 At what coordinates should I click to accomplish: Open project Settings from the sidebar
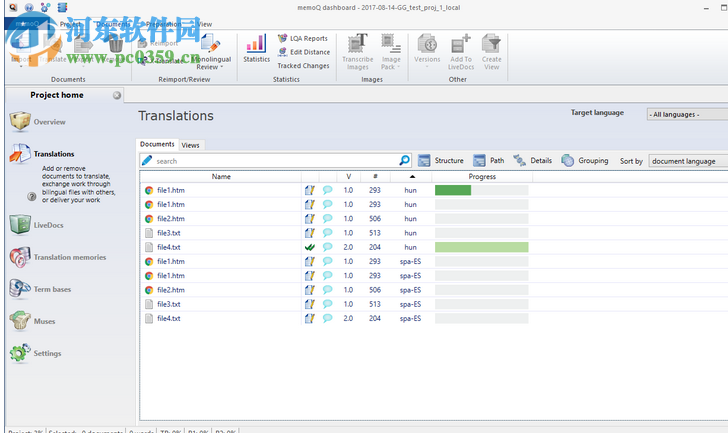pos(35,353)
